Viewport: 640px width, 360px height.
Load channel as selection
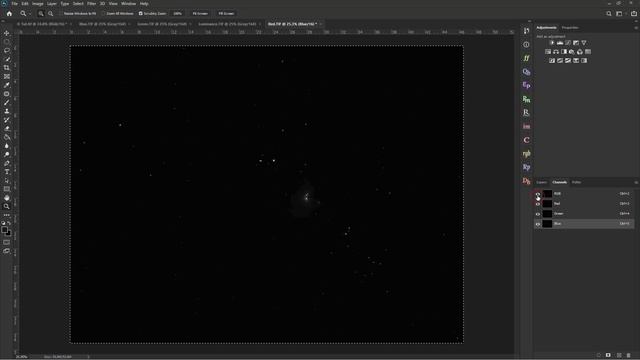[x=599, y=356]
